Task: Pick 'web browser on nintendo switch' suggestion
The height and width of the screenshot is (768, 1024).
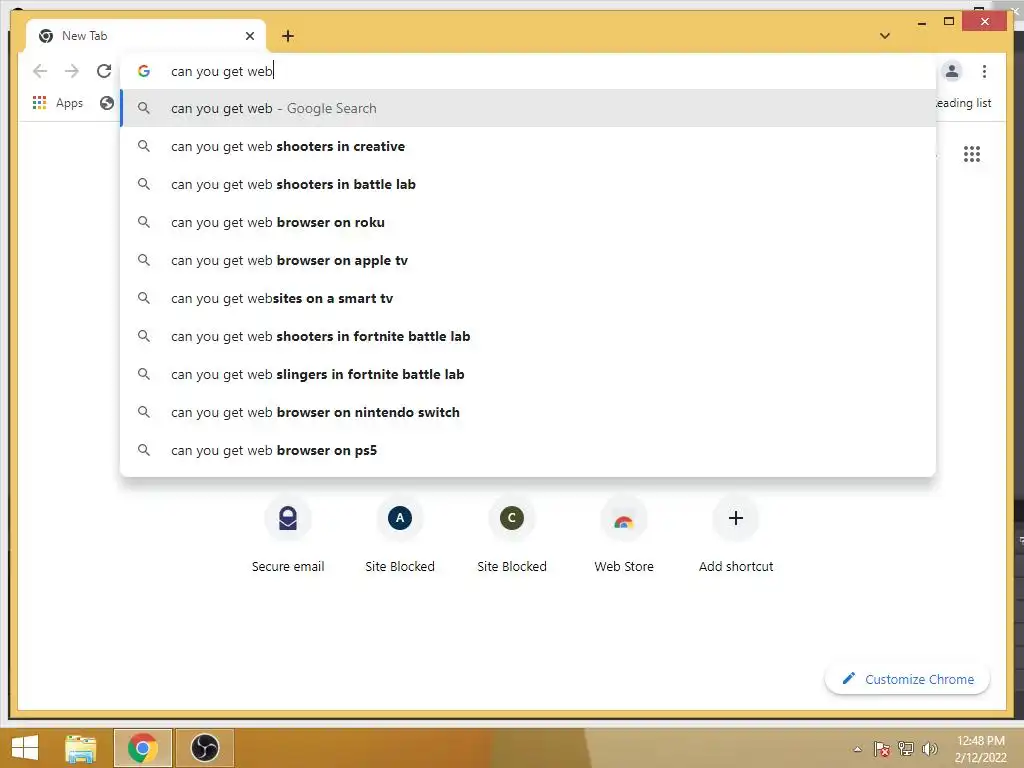Action: 528,412
